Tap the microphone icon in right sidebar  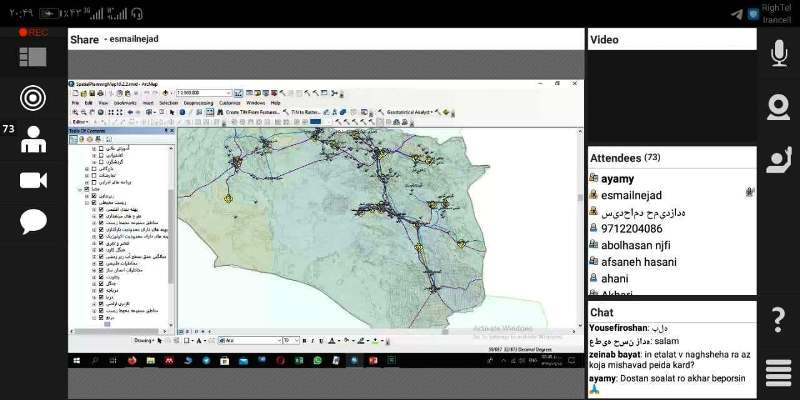tap(777, 54)
